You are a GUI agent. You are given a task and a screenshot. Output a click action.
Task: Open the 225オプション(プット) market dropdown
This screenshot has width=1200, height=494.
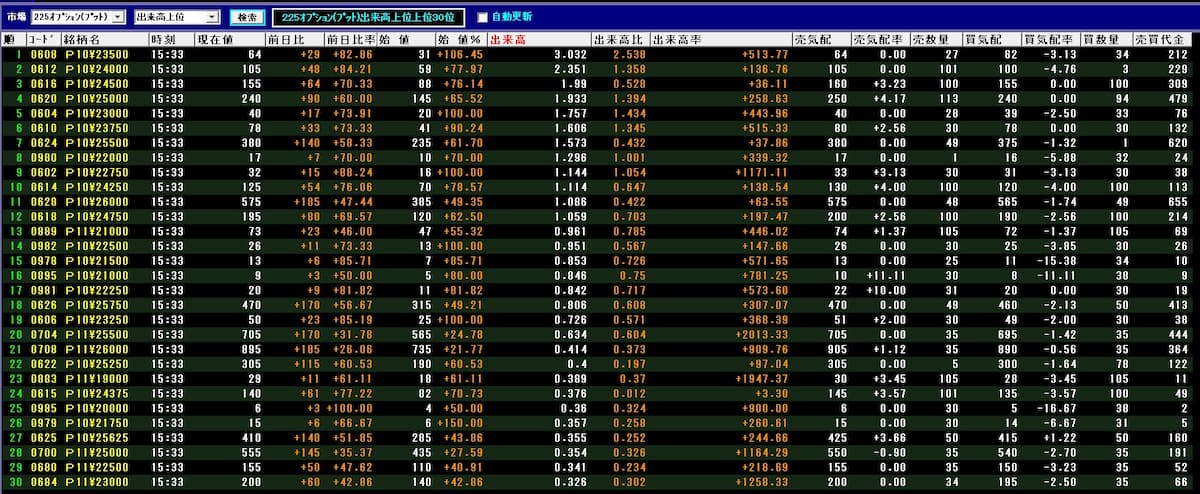pyautogui.click(x=119, y=18)
